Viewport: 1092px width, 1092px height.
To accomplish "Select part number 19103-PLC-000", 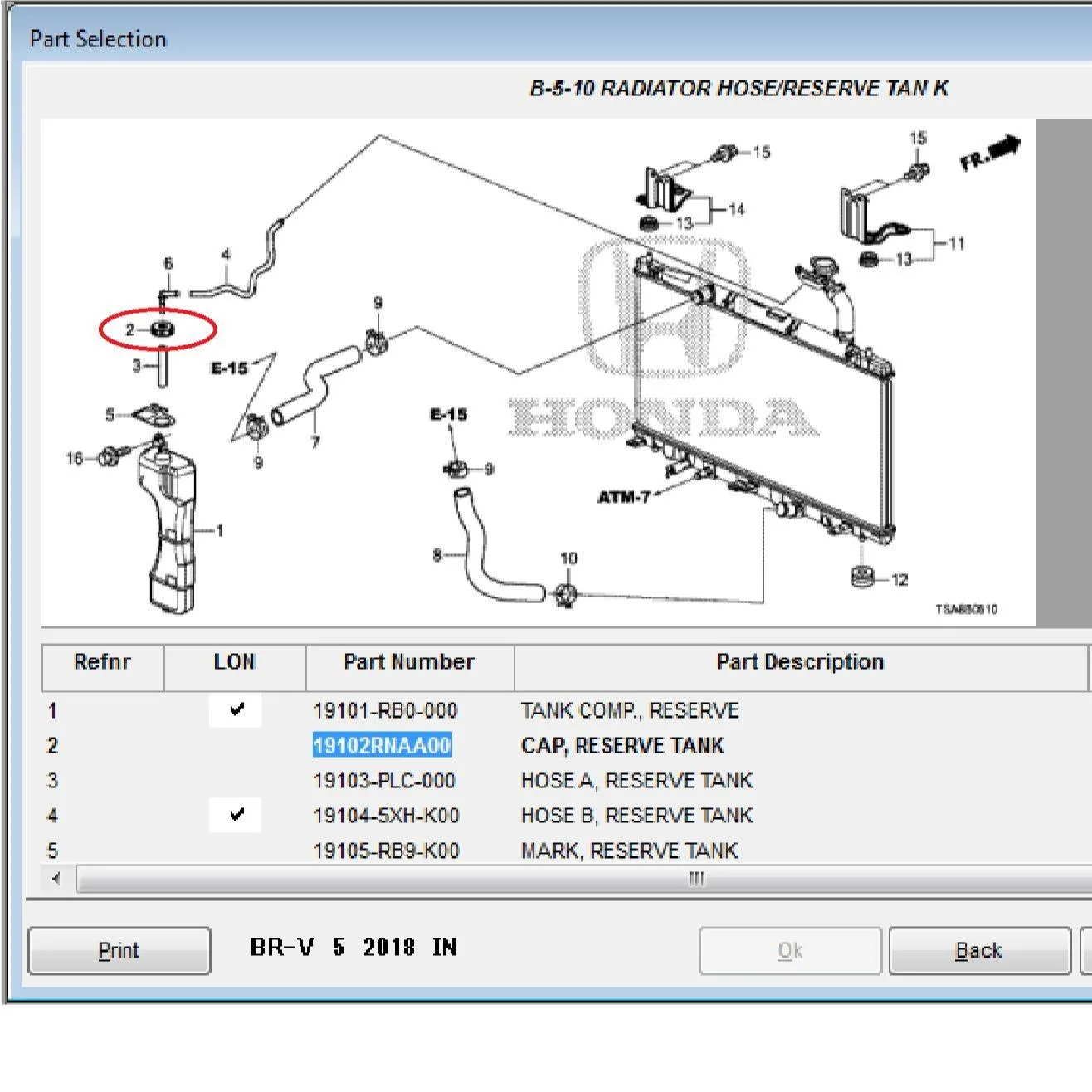I will [384, 780].
